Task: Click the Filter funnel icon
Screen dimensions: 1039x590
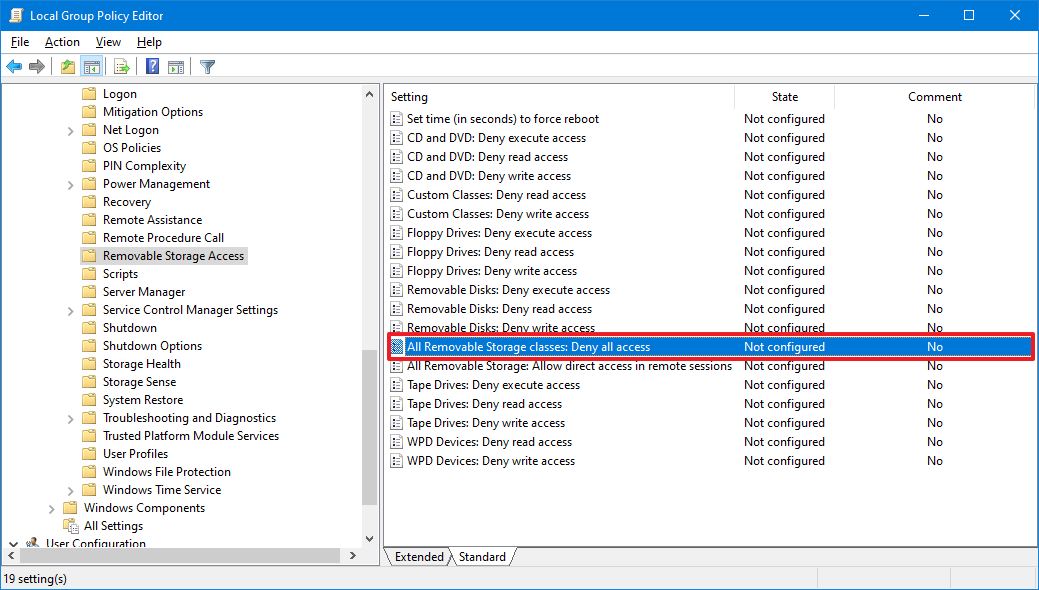Action: 207,67
